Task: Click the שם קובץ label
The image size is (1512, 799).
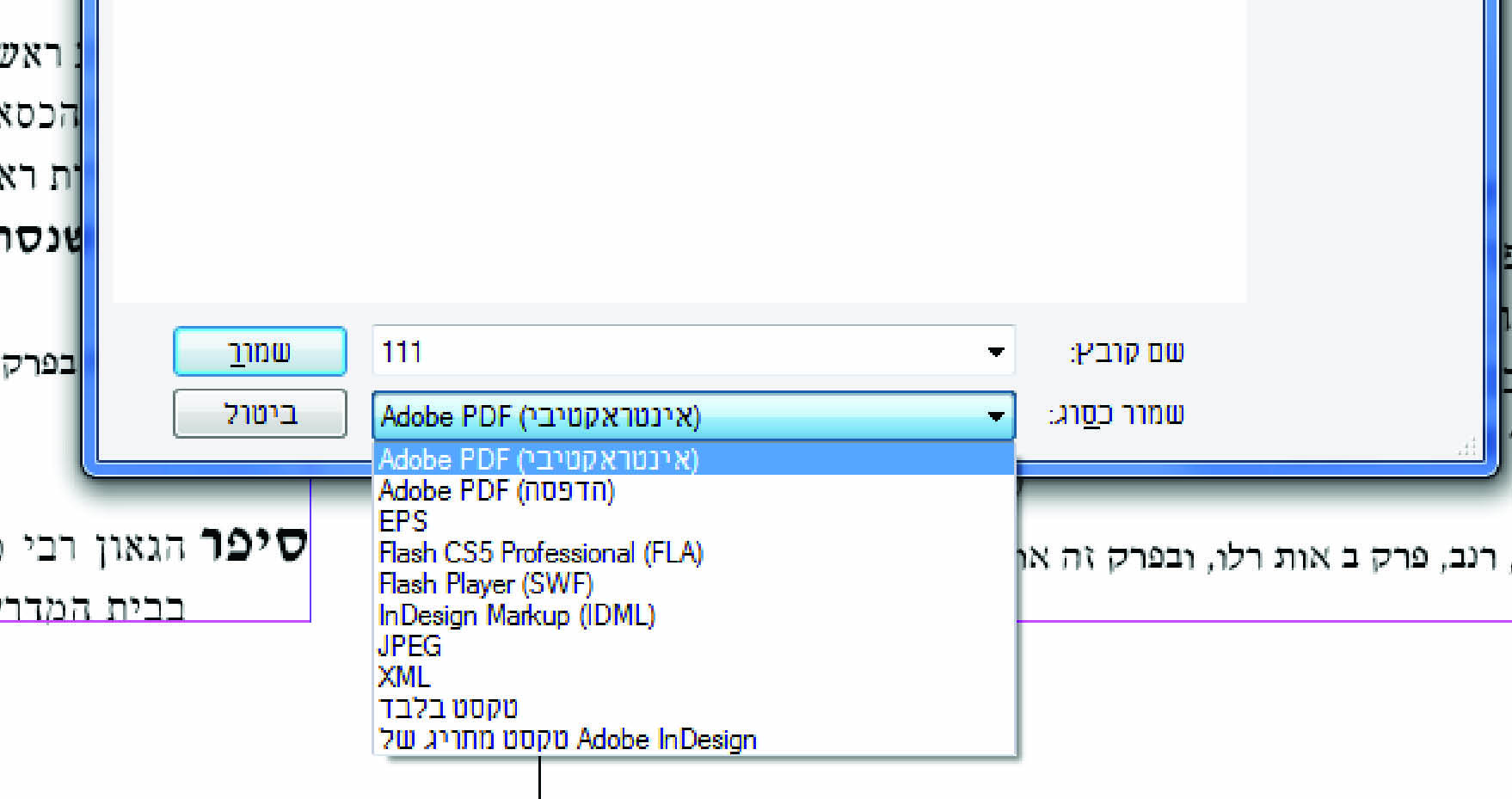Action: pyautogui.click(x=1127, y=353)
